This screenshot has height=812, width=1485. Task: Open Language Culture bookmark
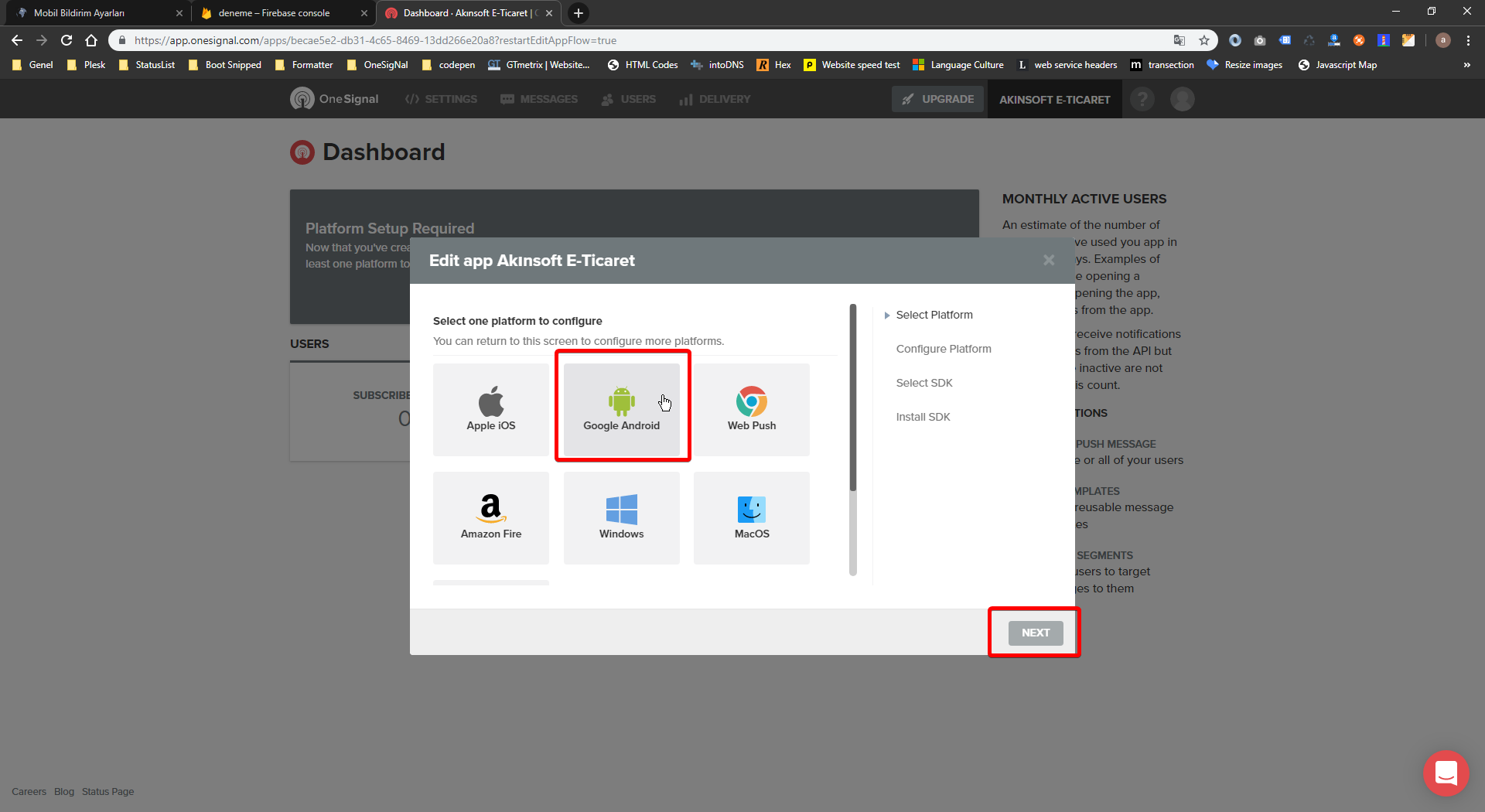958,65
